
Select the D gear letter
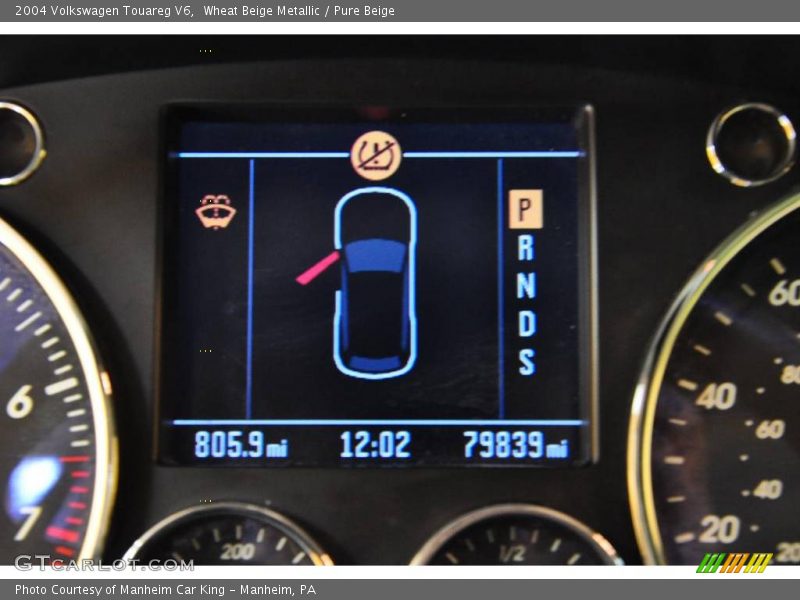[527, 323]
